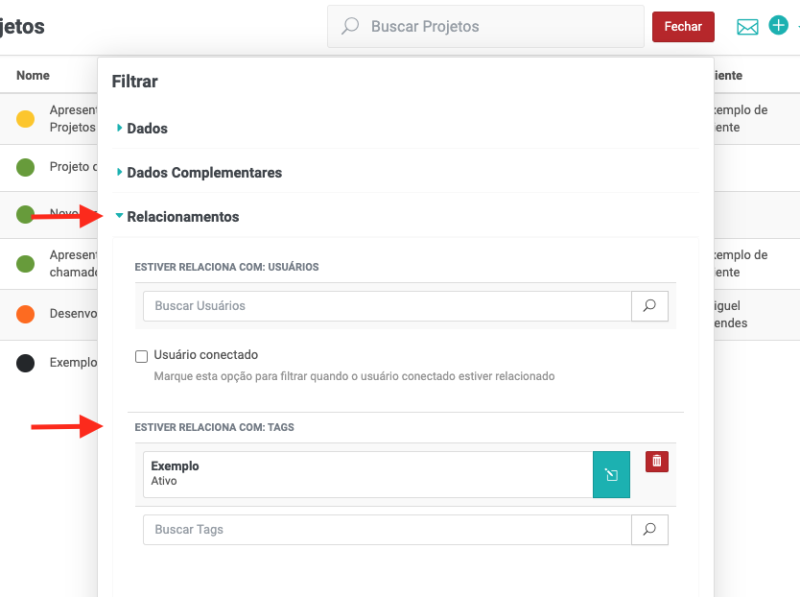
Task: Click the Nome column header
Action: tap(33, 76)
